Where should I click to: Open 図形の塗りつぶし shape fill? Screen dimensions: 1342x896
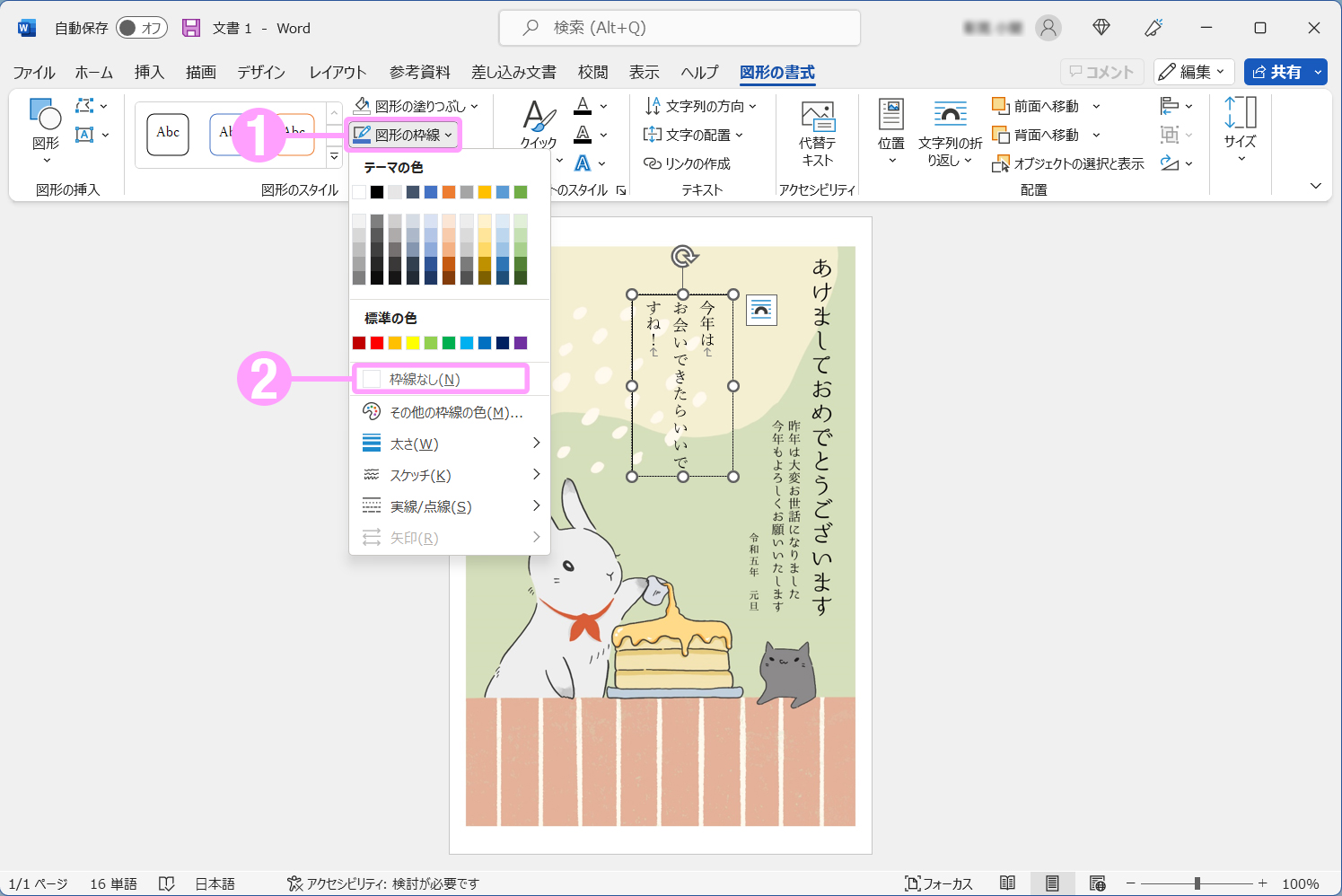click(416, 106)
